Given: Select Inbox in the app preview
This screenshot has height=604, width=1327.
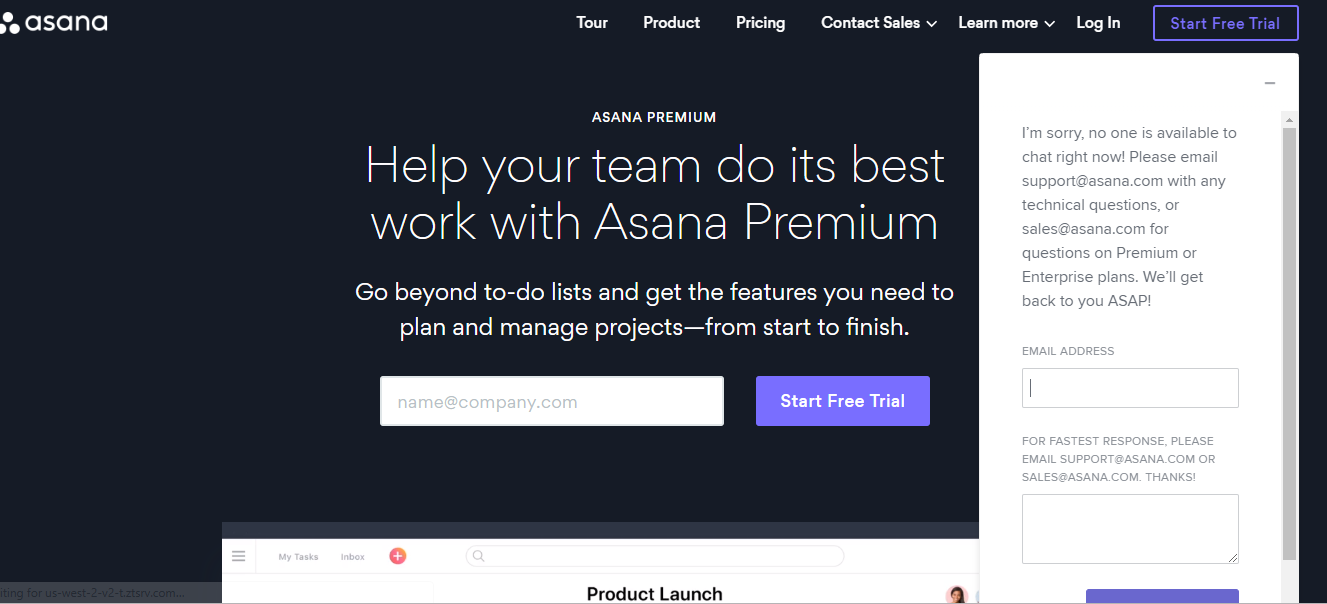Looking at the screenshot, I should coord(353,557).
